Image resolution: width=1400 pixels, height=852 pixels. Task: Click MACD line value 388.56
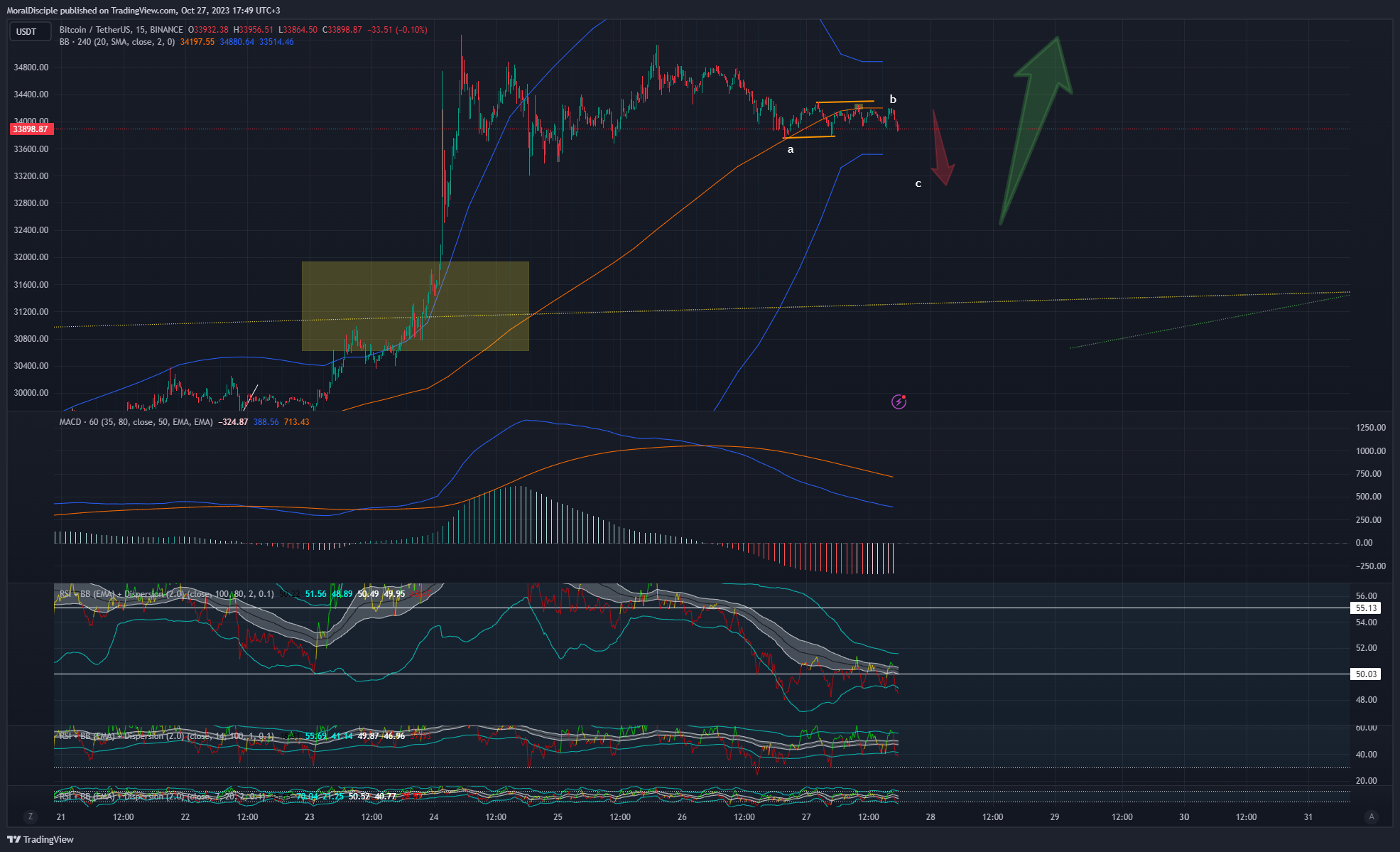266,422
